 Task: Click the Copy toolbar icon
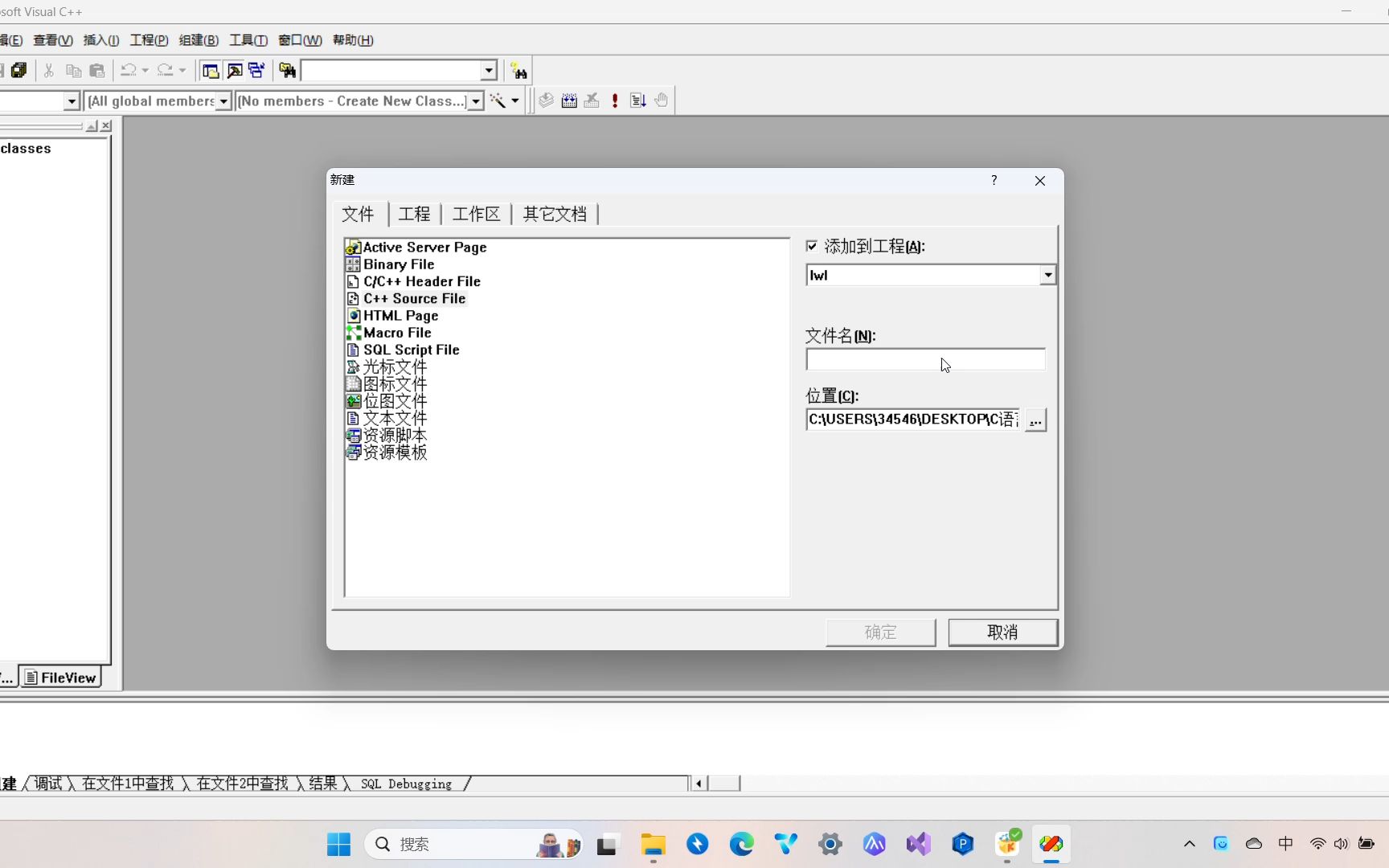click(x=73, y=71)
